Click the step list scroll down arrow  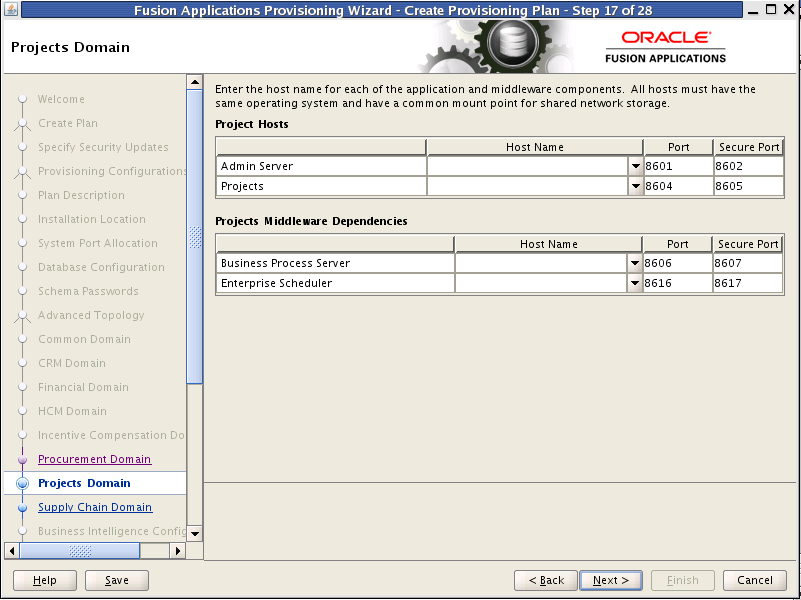(195, 534)
